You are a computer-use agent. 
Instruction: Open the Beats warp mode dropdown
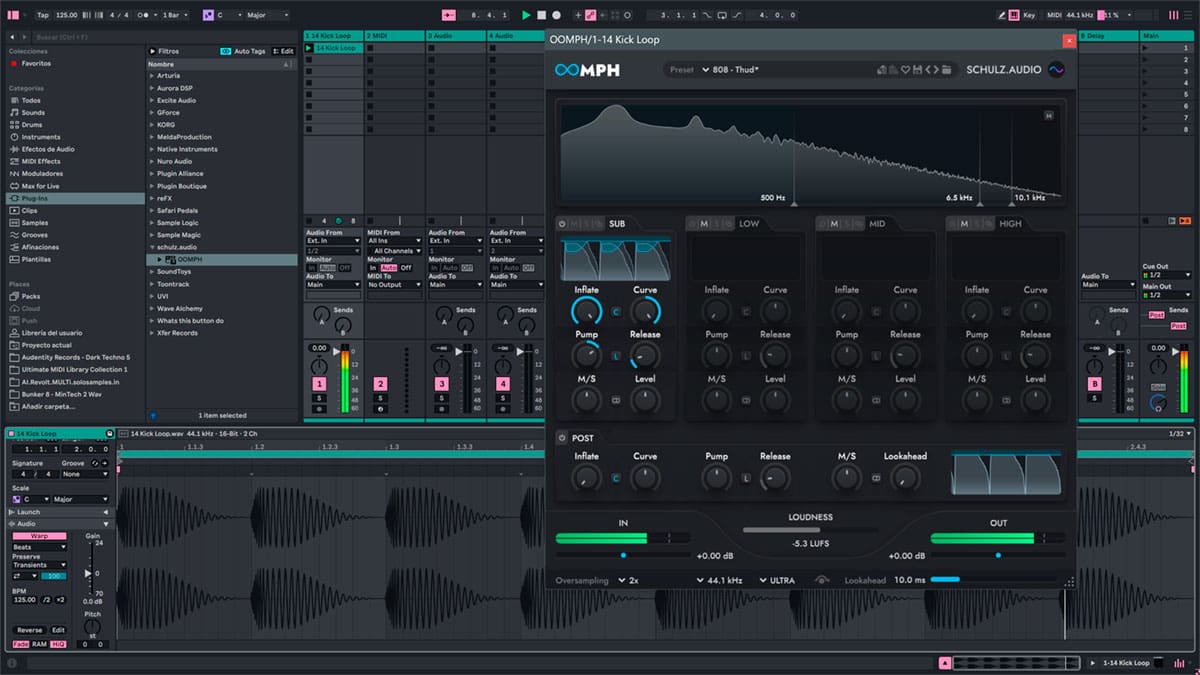coord(39,547)
